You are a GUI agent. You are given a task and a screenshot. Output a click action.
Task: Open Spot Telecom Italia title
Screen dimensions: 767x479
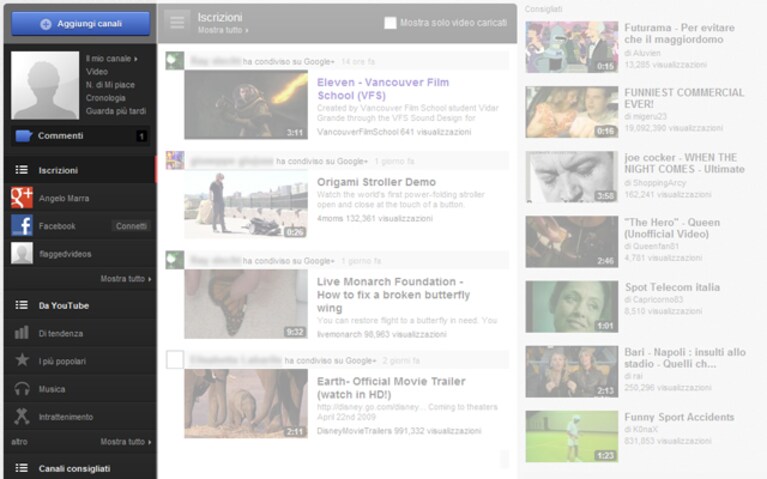[x=672, y=287]
